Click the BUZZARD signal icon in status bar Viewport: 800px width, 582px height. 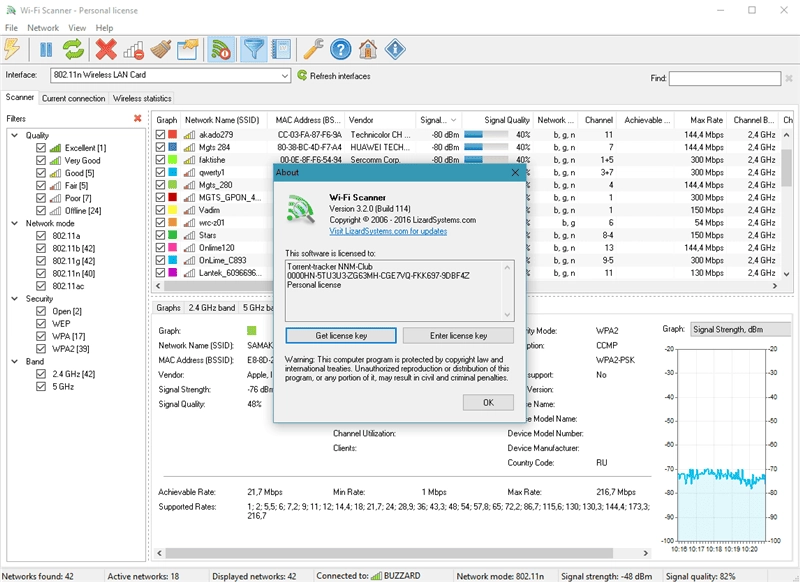pos(376,576)
